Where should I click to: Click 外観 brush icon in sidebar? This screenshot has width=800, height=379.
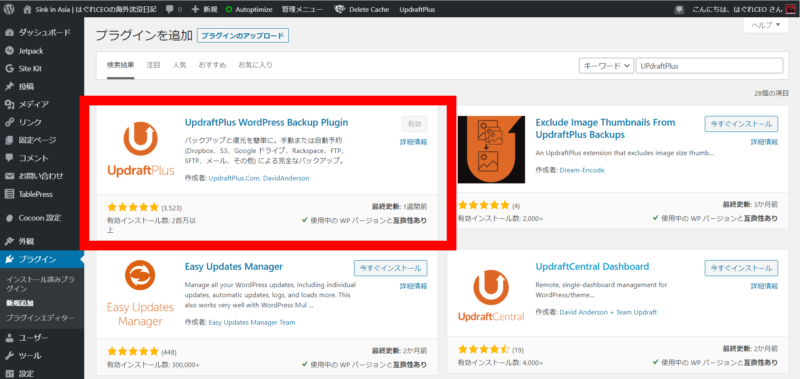[x=9, y=241]
